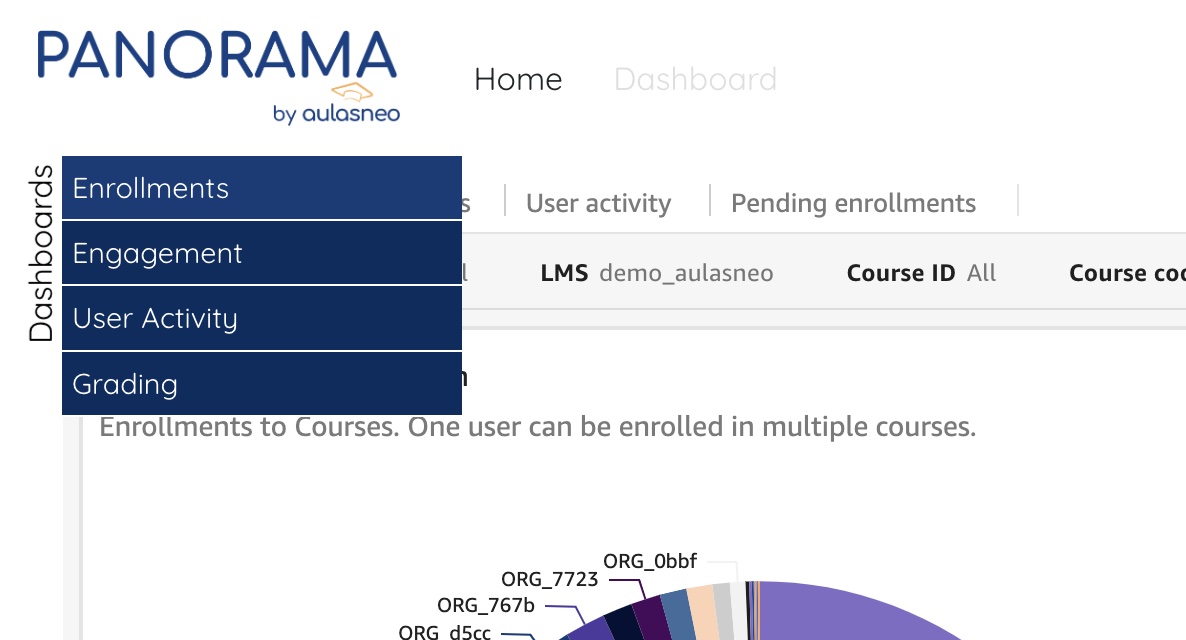Click the ORG_767b pie chart label
1186x640 pixels.
tap(486, 605)
